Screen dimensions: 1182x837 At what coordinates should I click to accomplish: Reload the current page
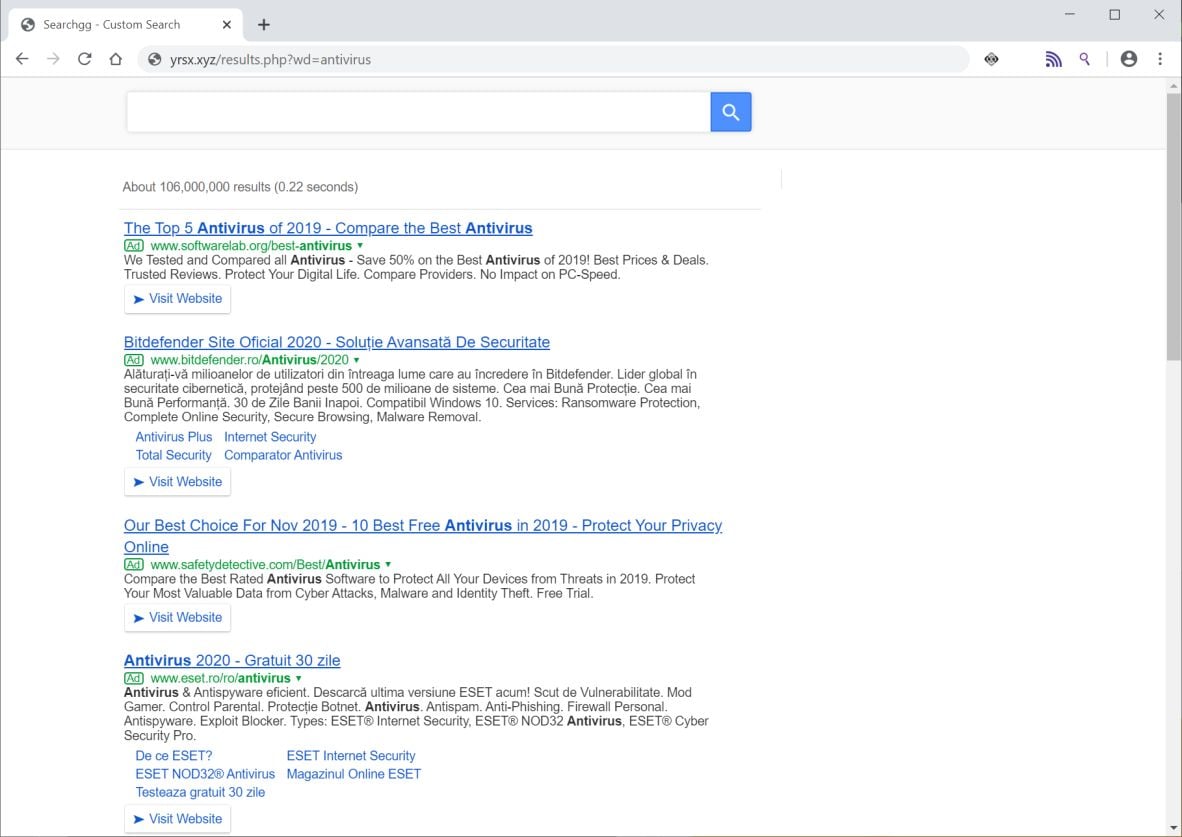point(84,59)
